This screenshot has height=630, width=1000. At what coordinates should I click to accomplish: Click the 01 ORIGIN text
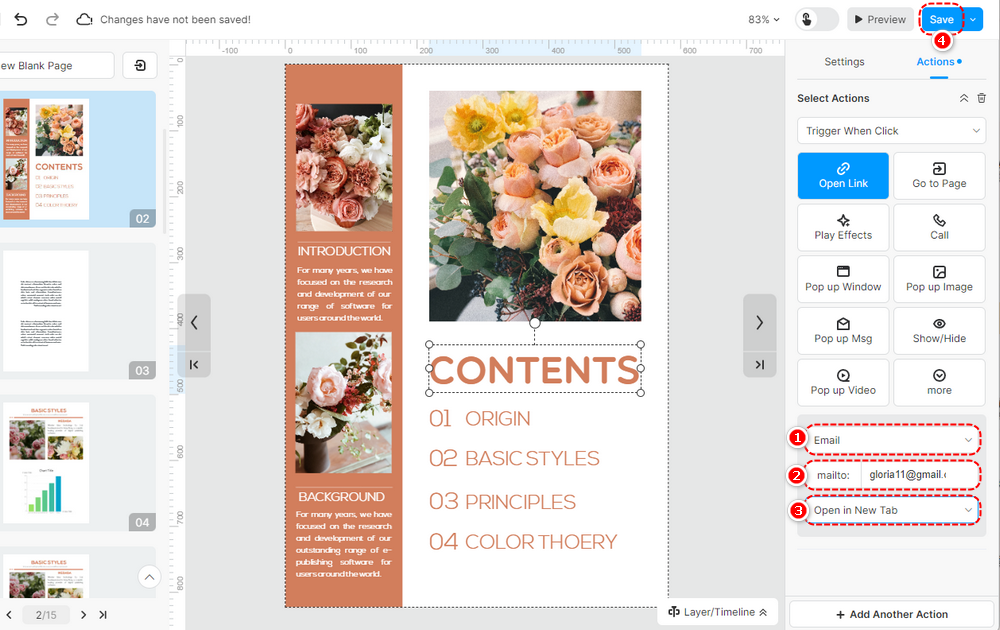[x=480, y=418]
